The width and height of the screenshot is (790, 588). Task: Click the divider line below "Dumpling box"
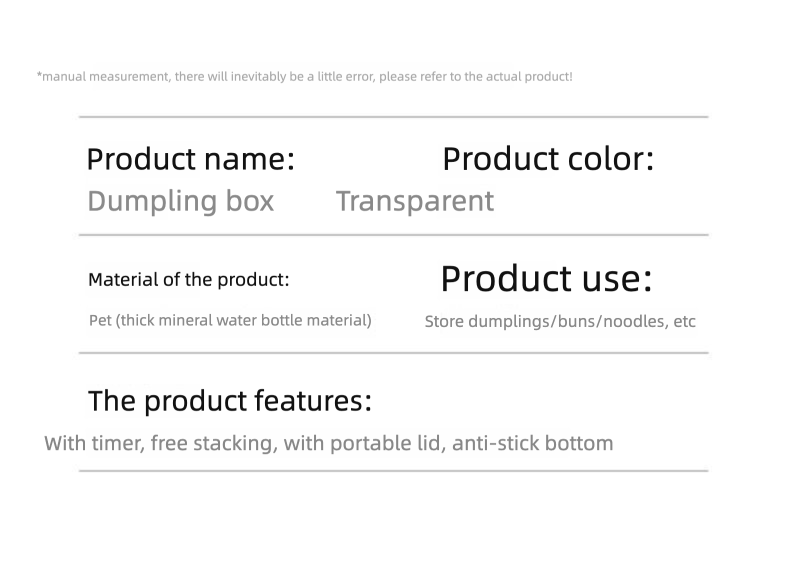[393, 235]
